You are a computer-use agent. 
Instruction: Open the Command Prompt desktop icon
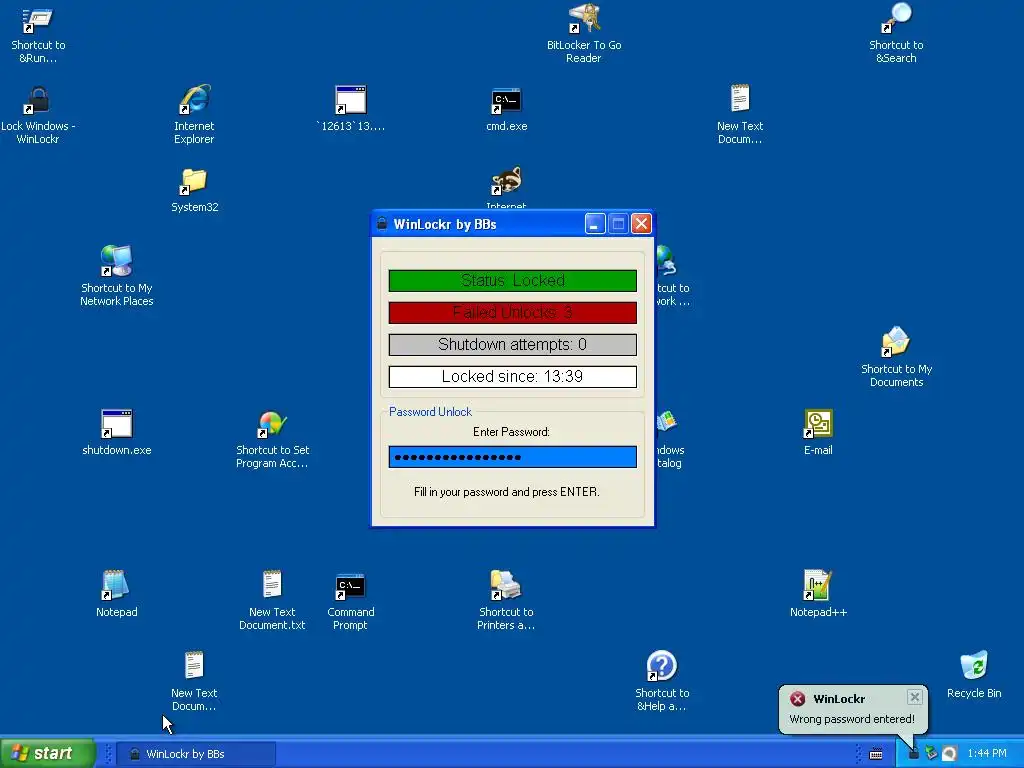(351, 601)
